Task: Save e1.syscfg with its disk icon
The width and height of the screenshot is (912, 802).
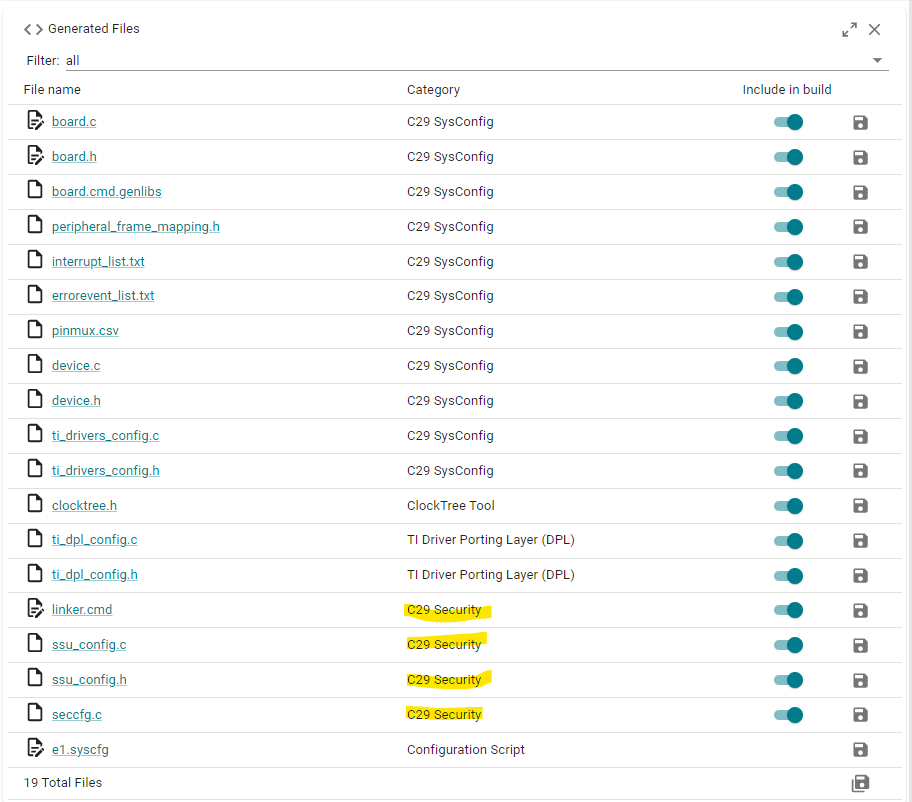Action: [x=860, y=750]
